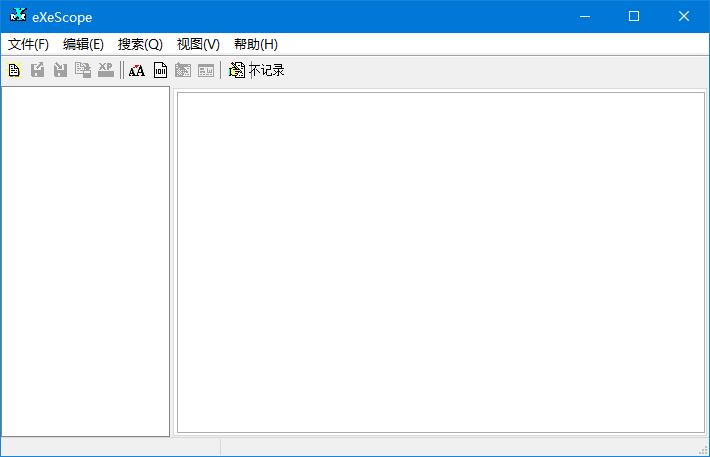Screen dimensions: 710x457
Task: Click the resize grip at window corner
Action: [x=703, y=450]
